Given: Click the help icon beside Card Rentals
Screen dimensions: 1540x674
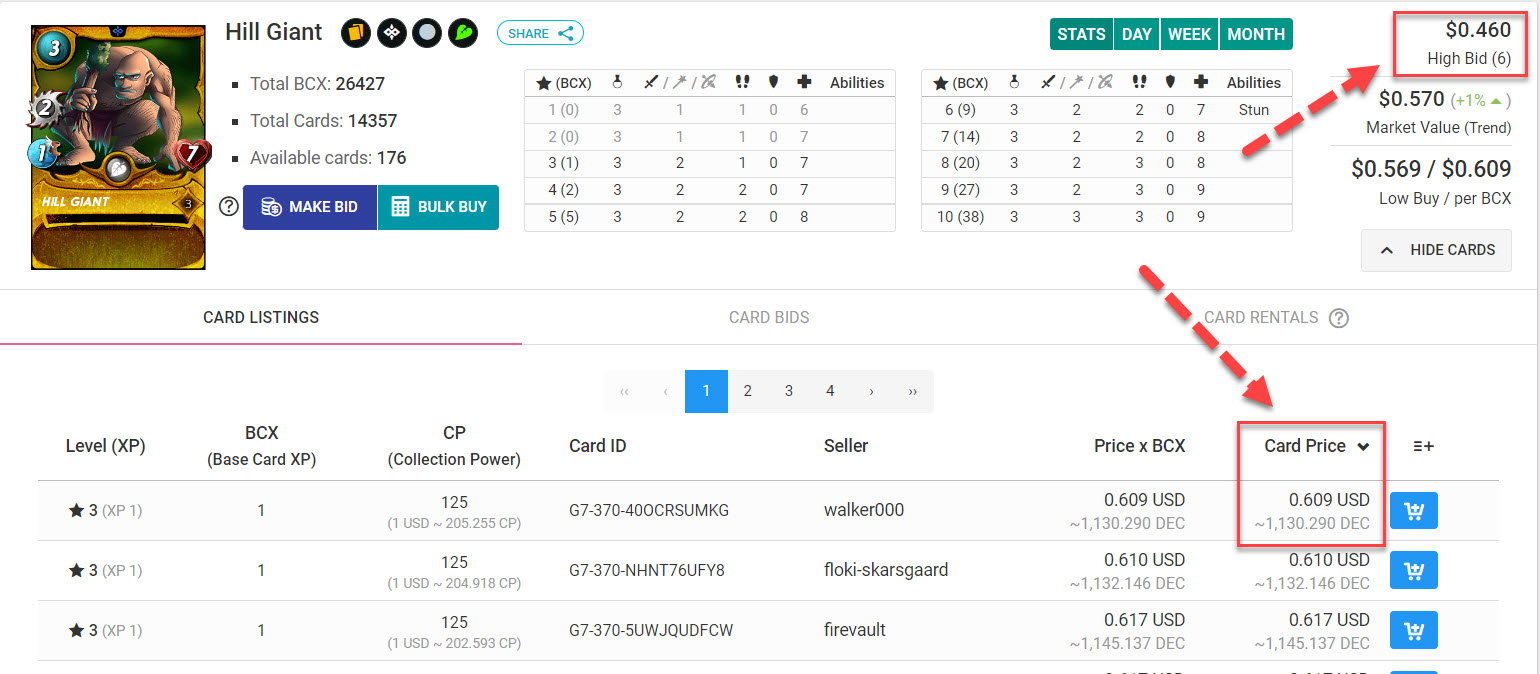Looking at the screenshot, I should [x=1339, y=318].
